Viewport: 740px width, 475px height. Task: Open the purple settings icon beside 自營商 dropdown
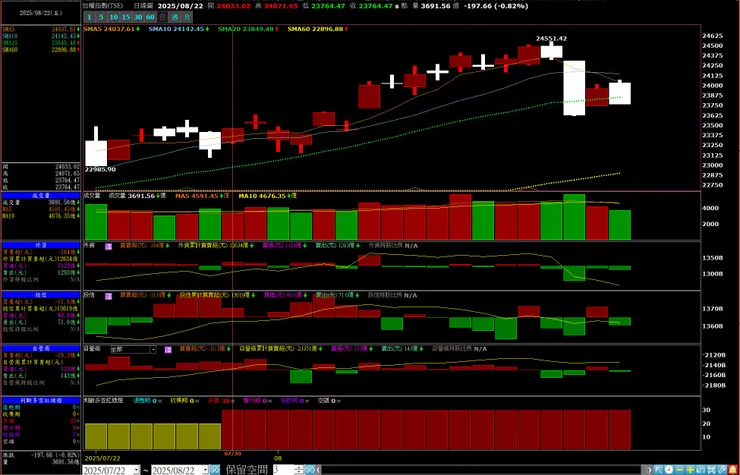168,349
